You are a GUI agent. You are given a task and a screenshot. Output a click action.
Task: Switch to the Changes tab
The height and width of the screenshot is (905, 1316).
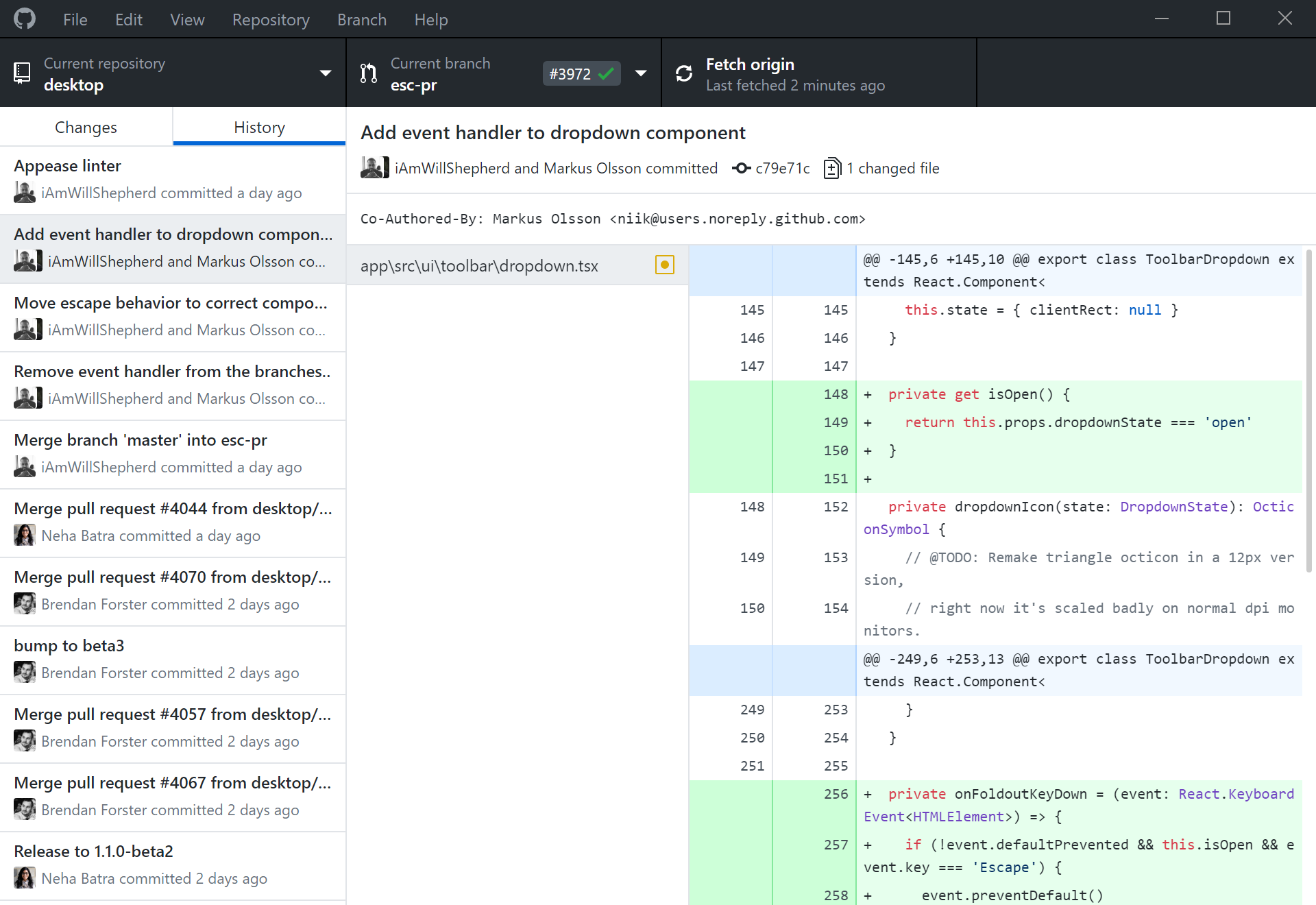86,127
